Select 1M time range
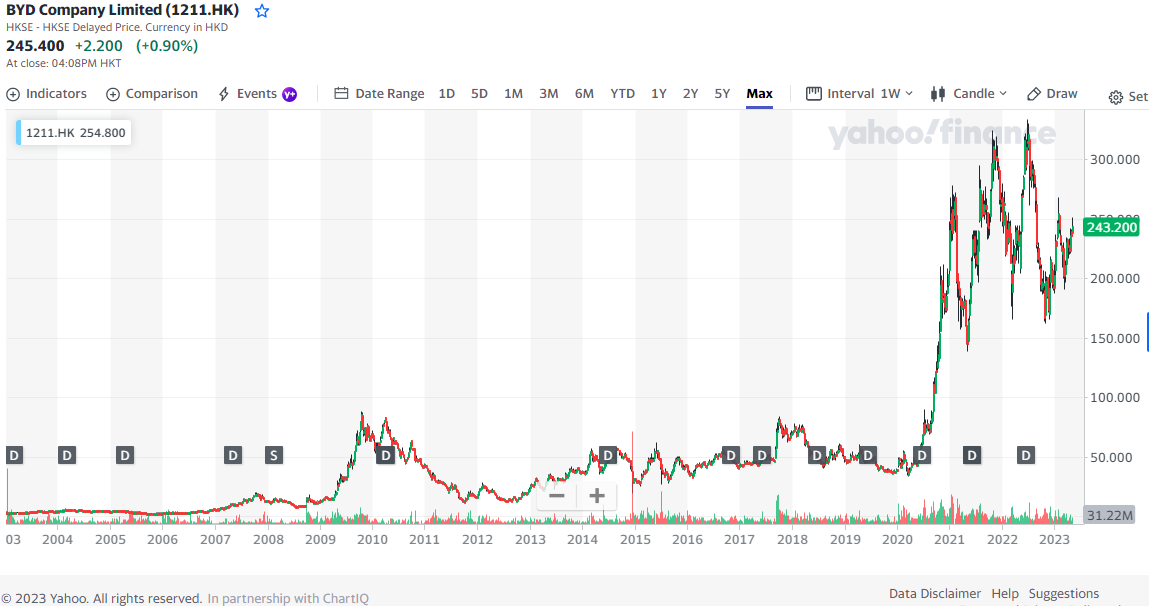Viewport: 1149px width, 606px height. tap(513, 94)
